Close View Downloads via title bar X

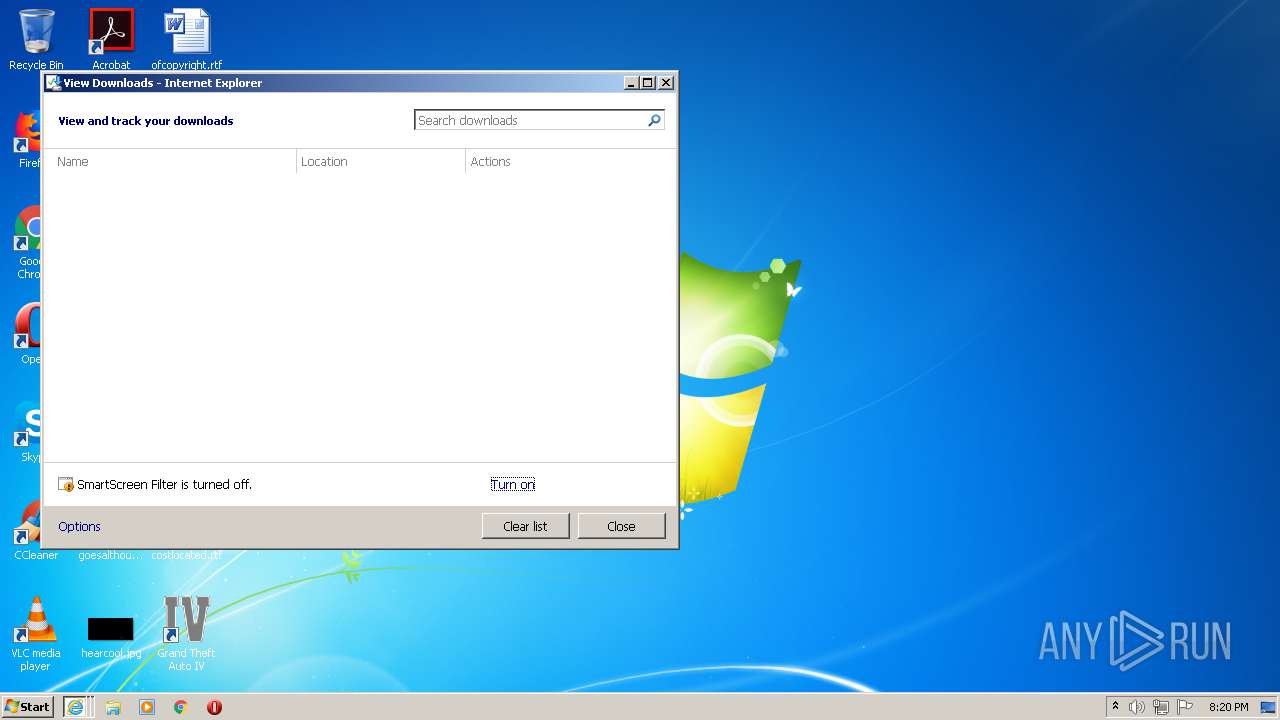pos(666,83)
